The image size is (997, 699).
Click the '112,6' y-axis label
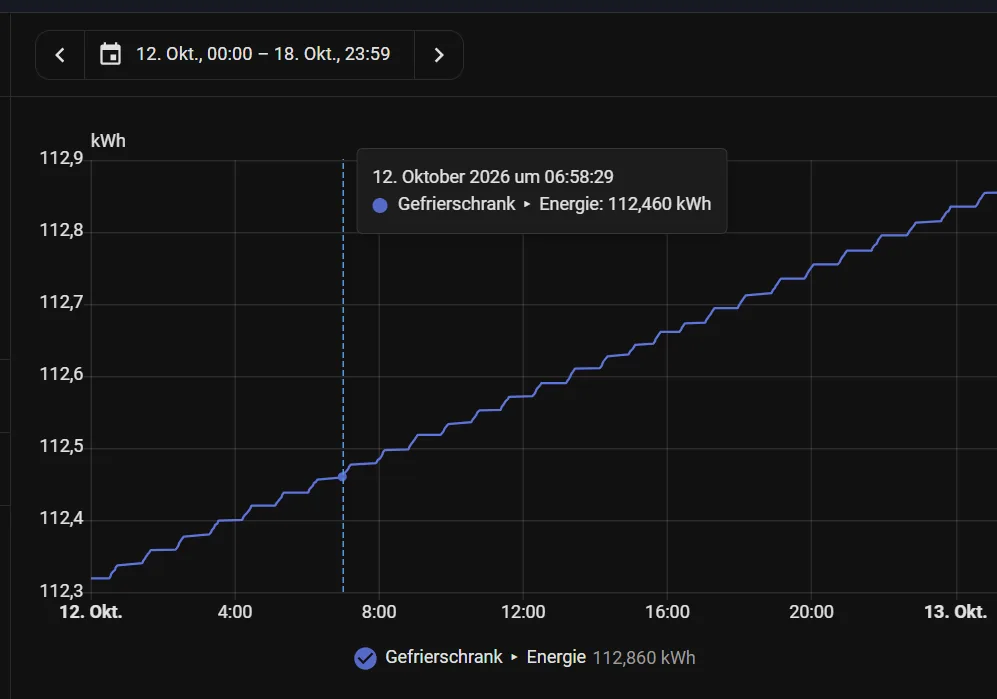(x=62, y=375)
